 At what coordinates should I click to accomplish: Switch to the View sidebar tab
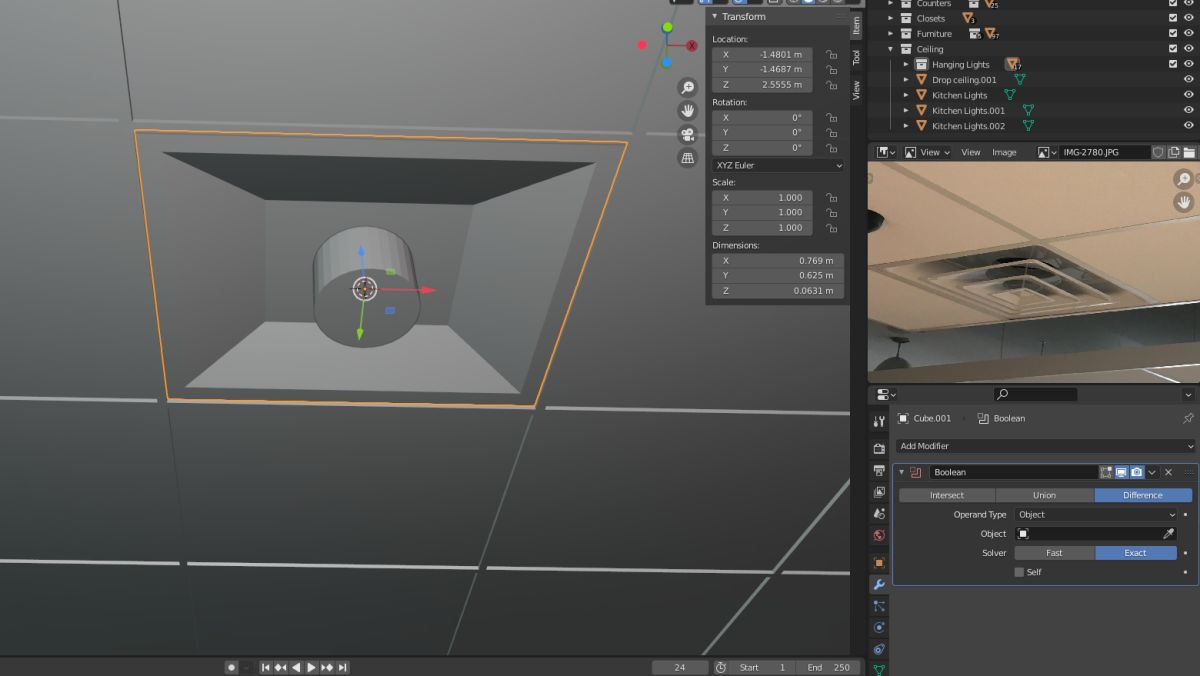856,90
